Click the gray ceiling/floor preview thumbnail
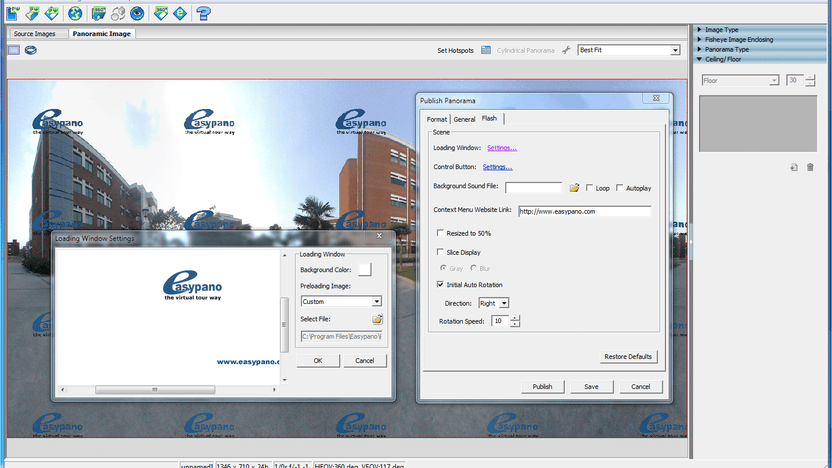832x468 pixels. (758, 124)
